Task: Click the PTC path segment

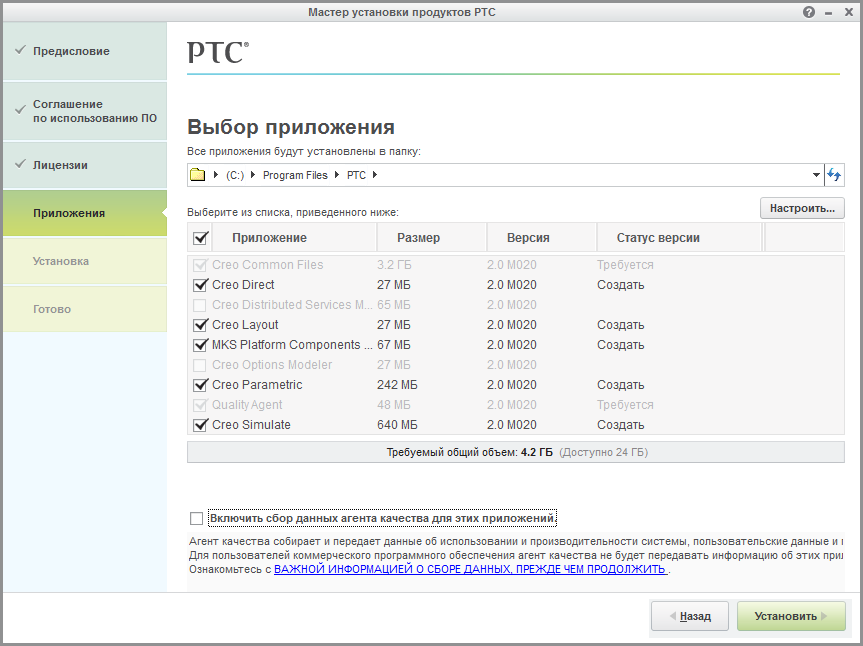Action: click(x=356, y=175)
